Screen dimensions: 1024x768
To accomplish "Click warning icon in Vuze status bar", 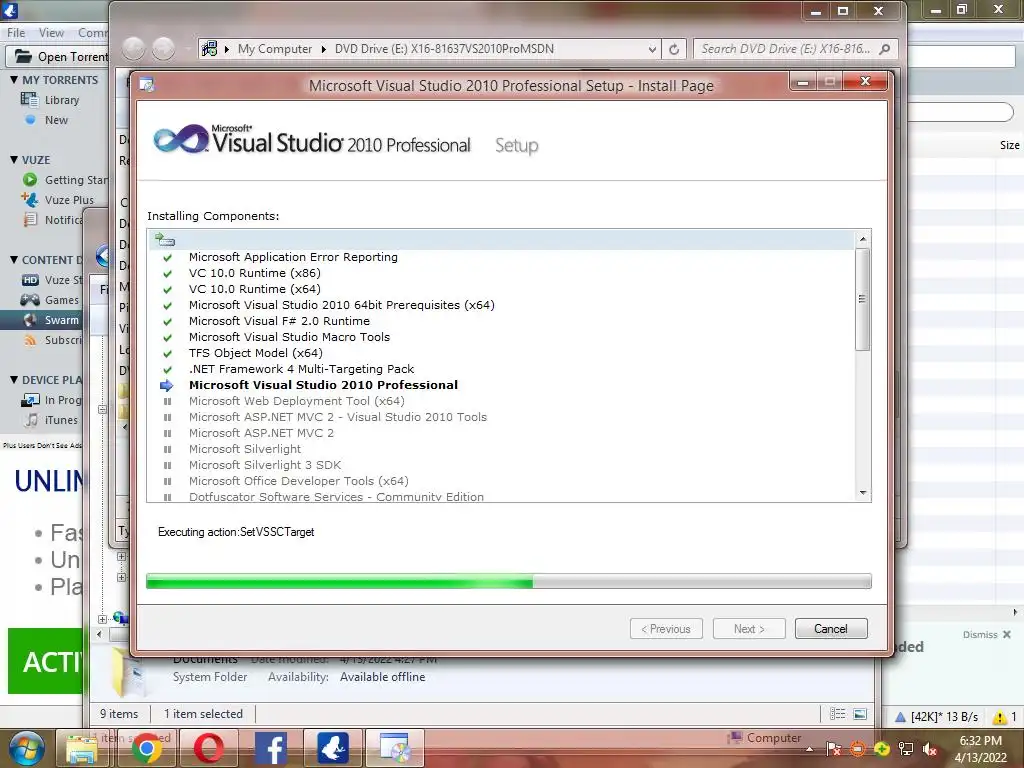I will tap(999, 717).
